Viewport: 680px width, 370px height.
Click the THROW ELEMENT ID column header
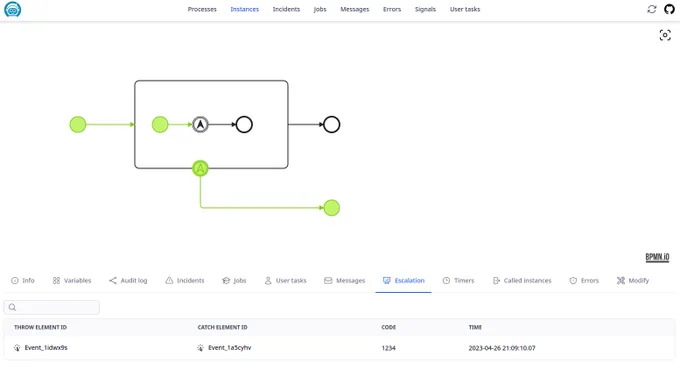(40, 327)
